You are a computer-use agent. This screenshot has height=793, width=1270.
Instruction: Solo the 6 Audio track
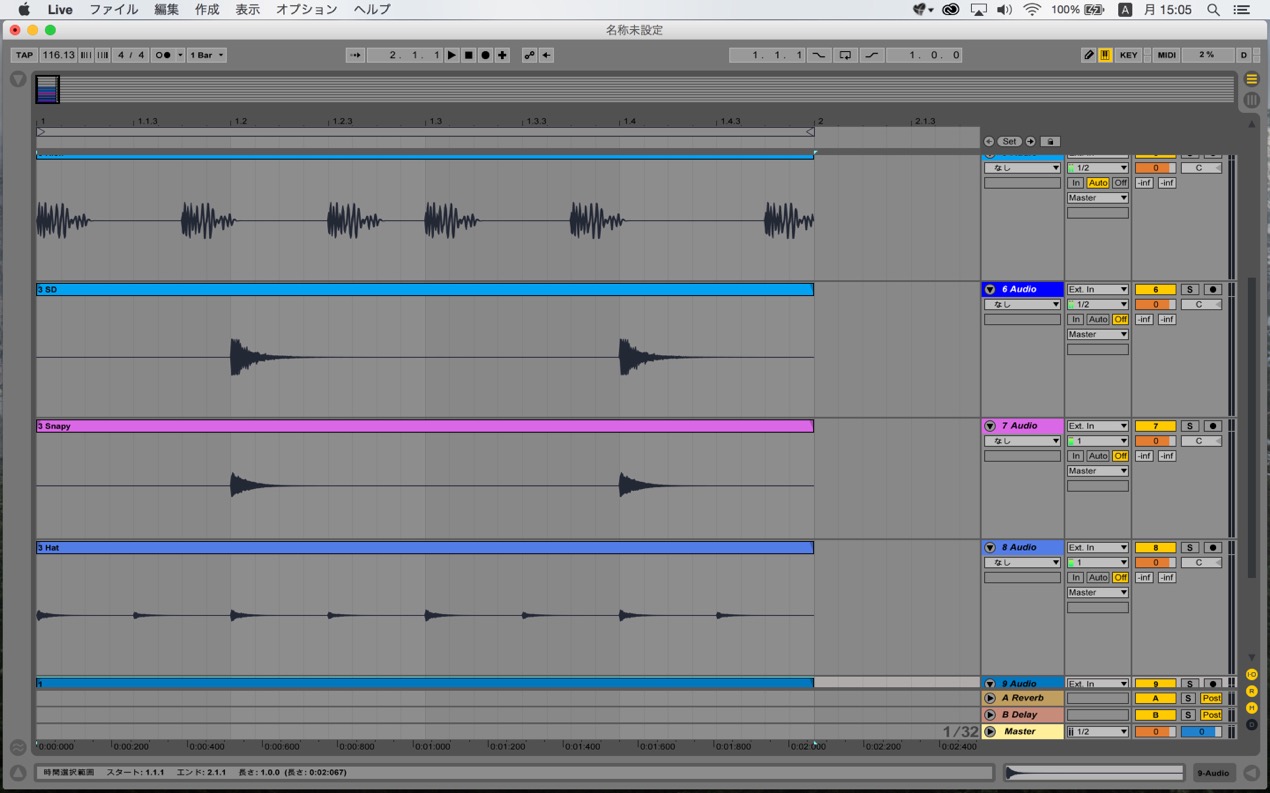point(1190,289)
